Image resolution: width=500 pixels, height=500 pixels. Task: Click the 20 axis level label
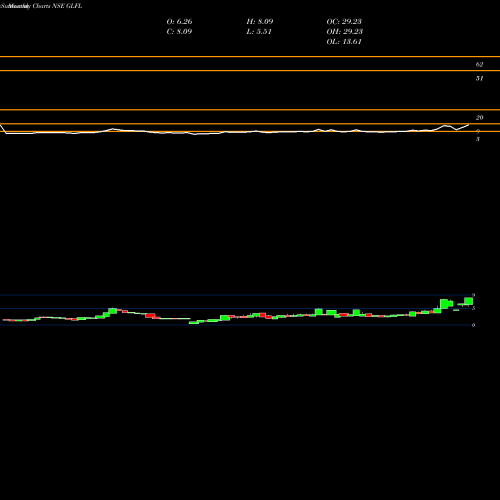pyautogui.click(x=479, y=118)
